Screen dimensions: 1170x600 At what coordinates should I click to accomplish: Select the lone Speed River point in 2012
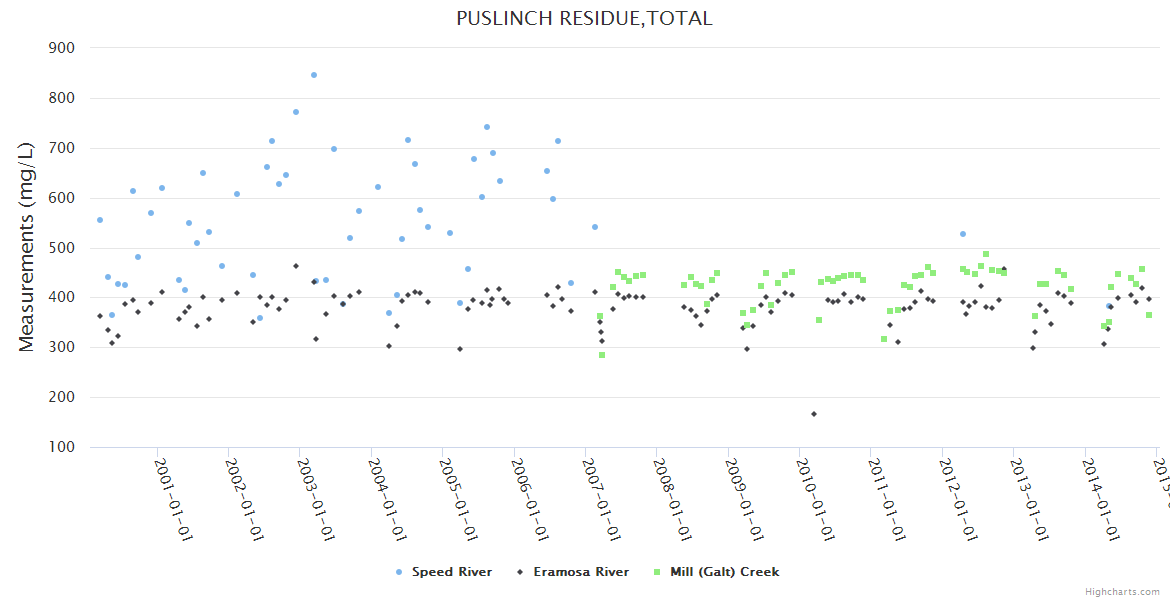[x=962, y=234]
